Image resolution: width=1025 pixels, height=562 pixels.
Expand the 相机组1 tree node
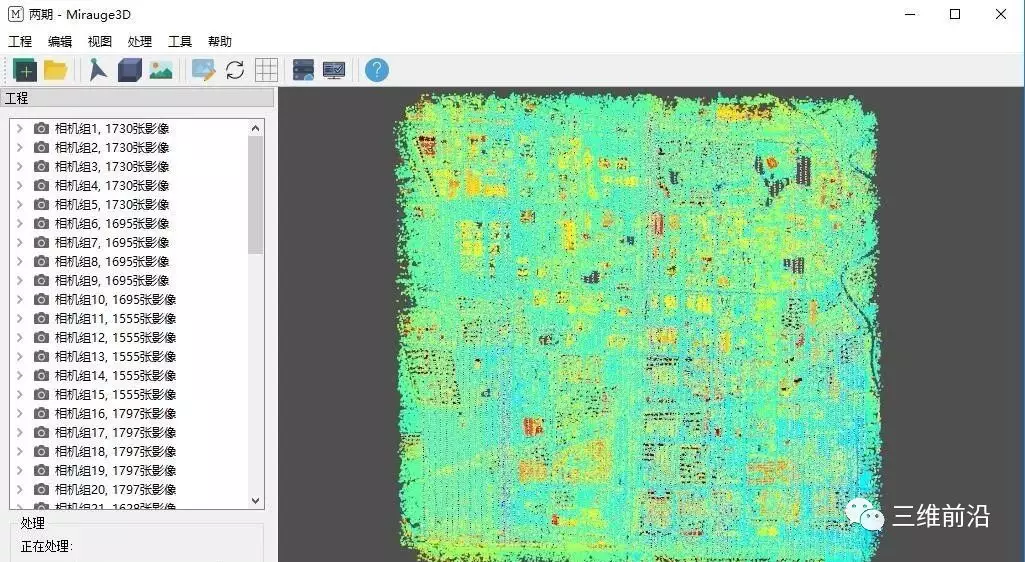20,129
